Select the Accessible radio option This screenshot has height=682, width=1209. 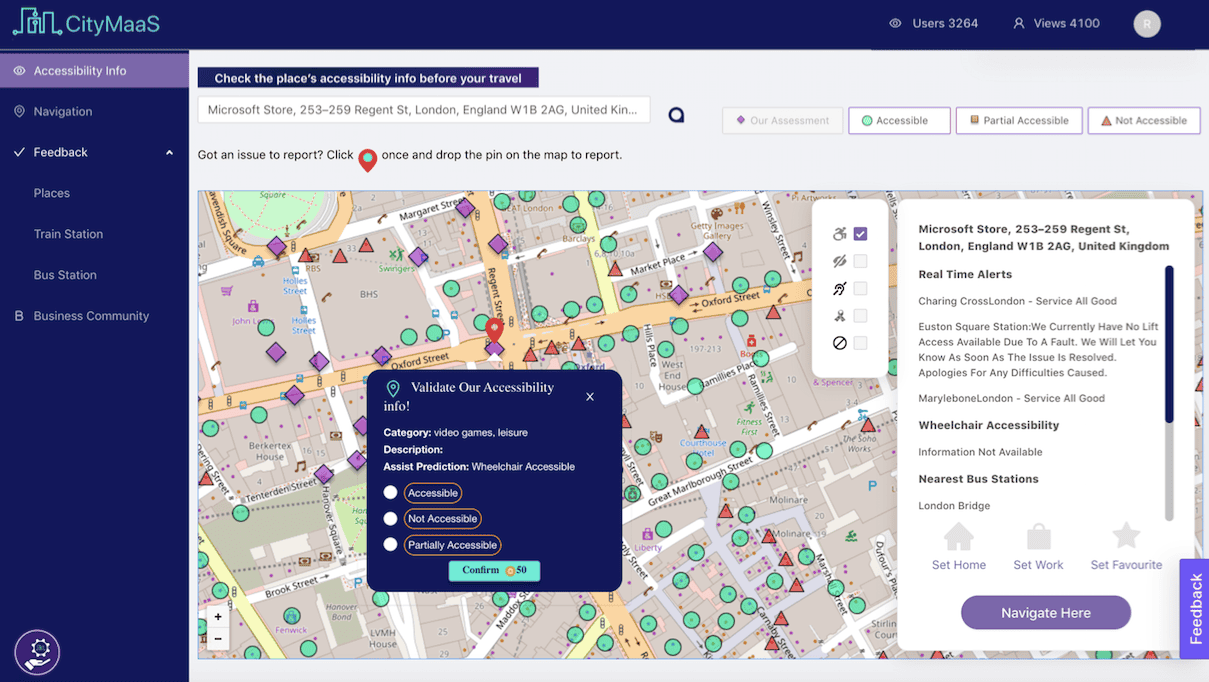[390, 492]
